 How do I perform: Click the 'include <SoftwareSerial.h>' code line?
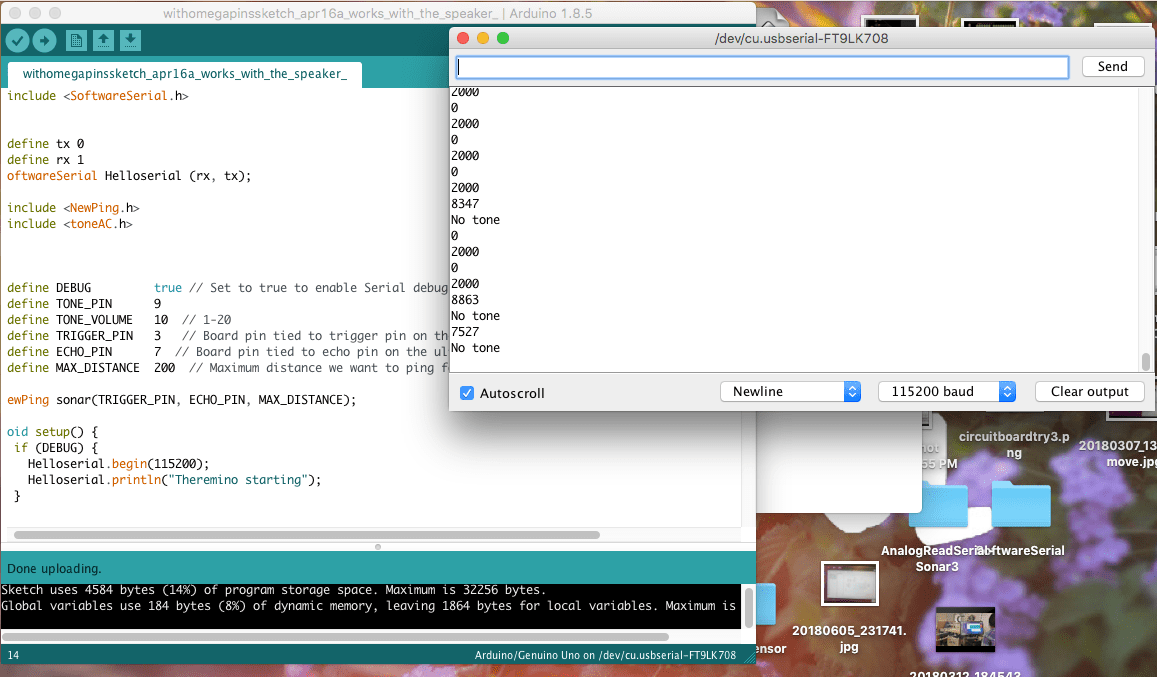(97, 96)
